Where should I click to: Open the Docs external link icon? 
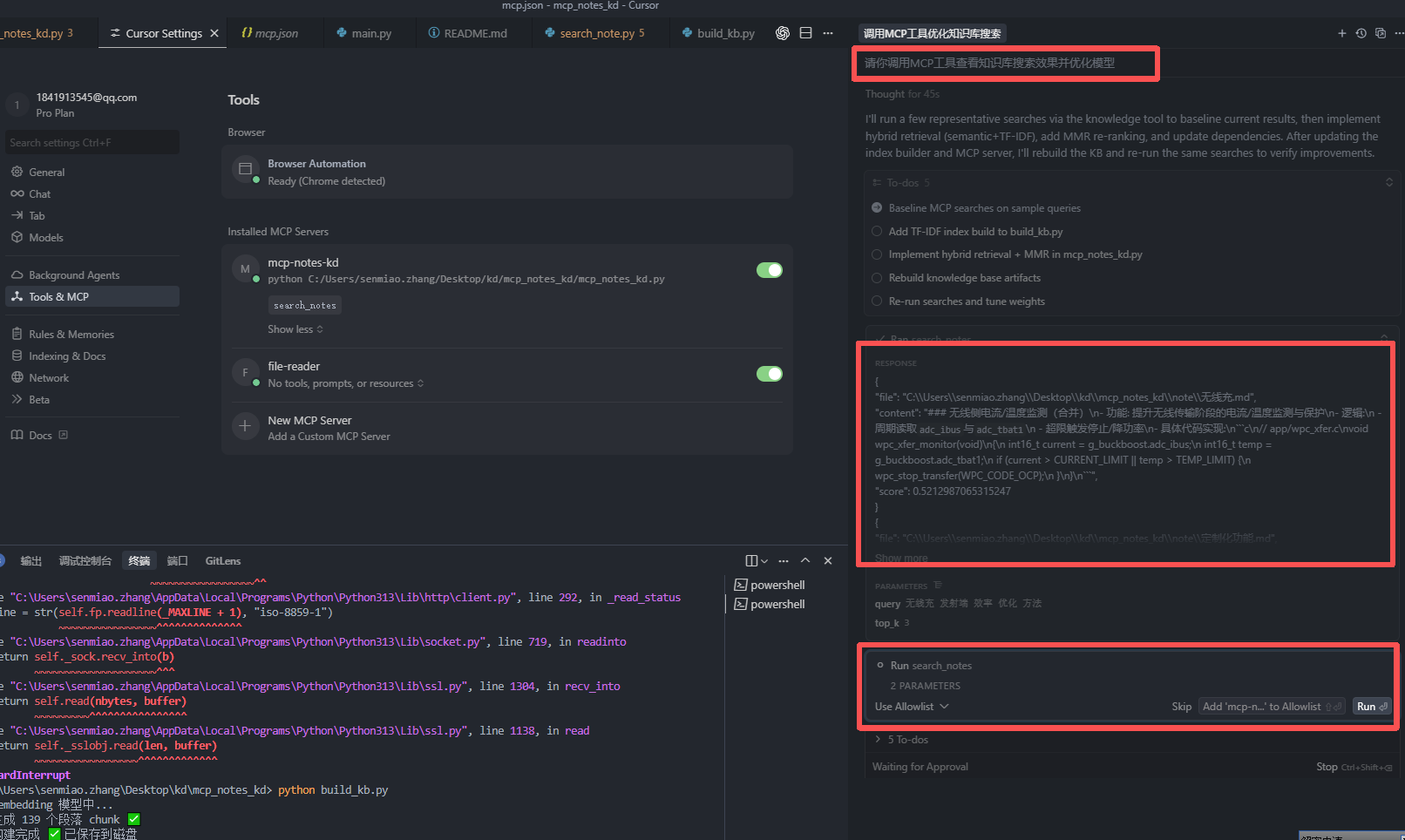point(63,435)
